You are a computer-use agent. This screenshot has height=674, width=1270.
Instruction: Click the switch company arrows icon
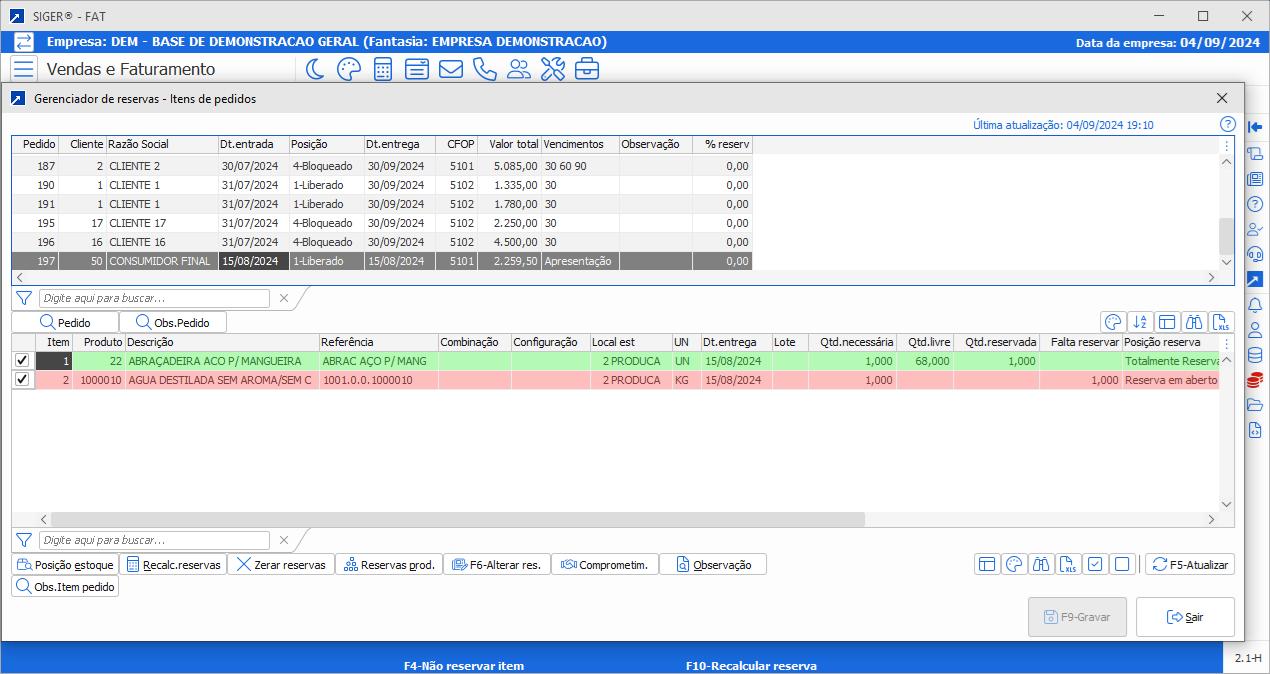coord(23,42)
